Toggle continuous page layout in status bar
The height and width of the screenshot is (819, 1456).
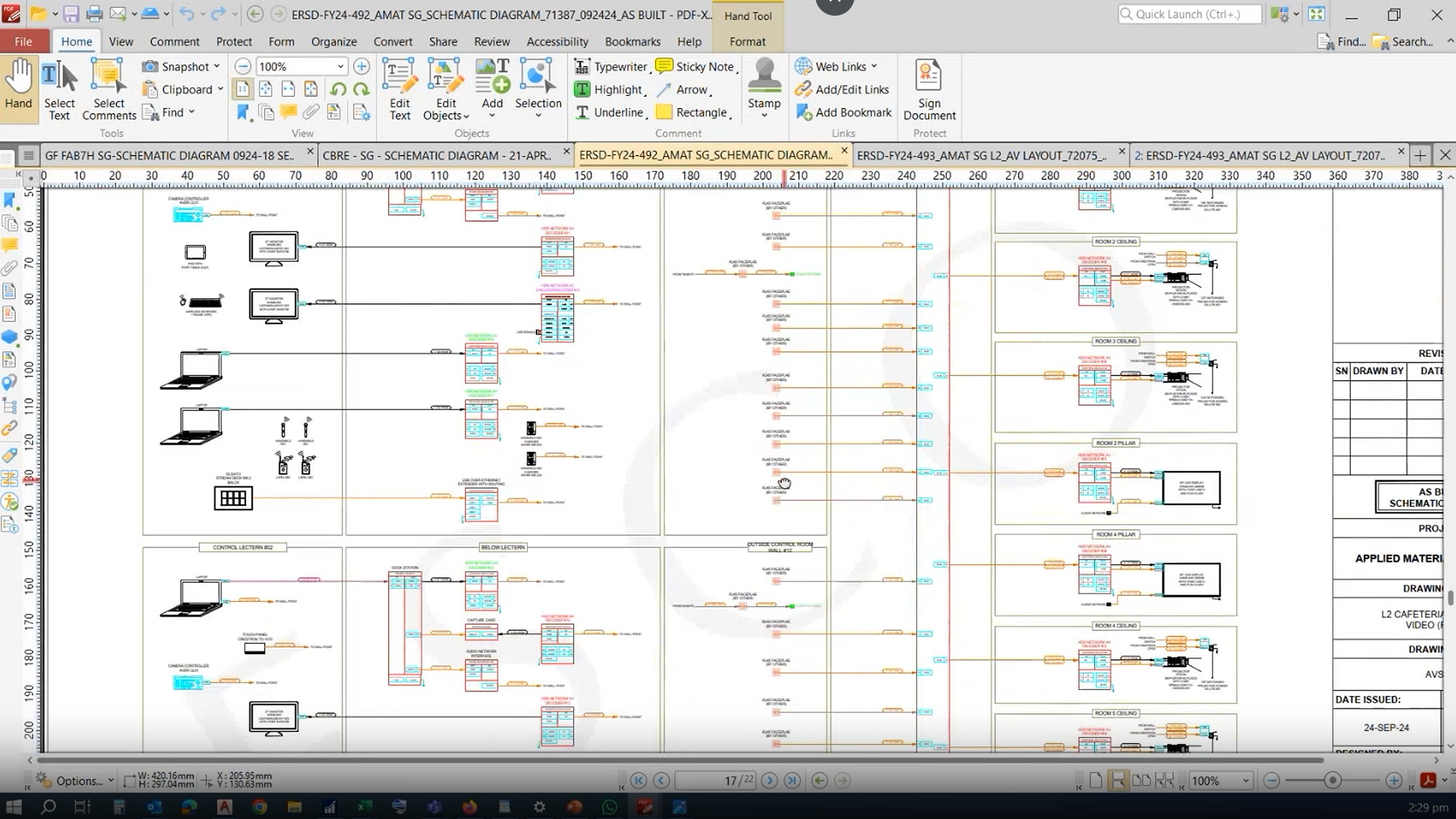tap(1118, 780)
